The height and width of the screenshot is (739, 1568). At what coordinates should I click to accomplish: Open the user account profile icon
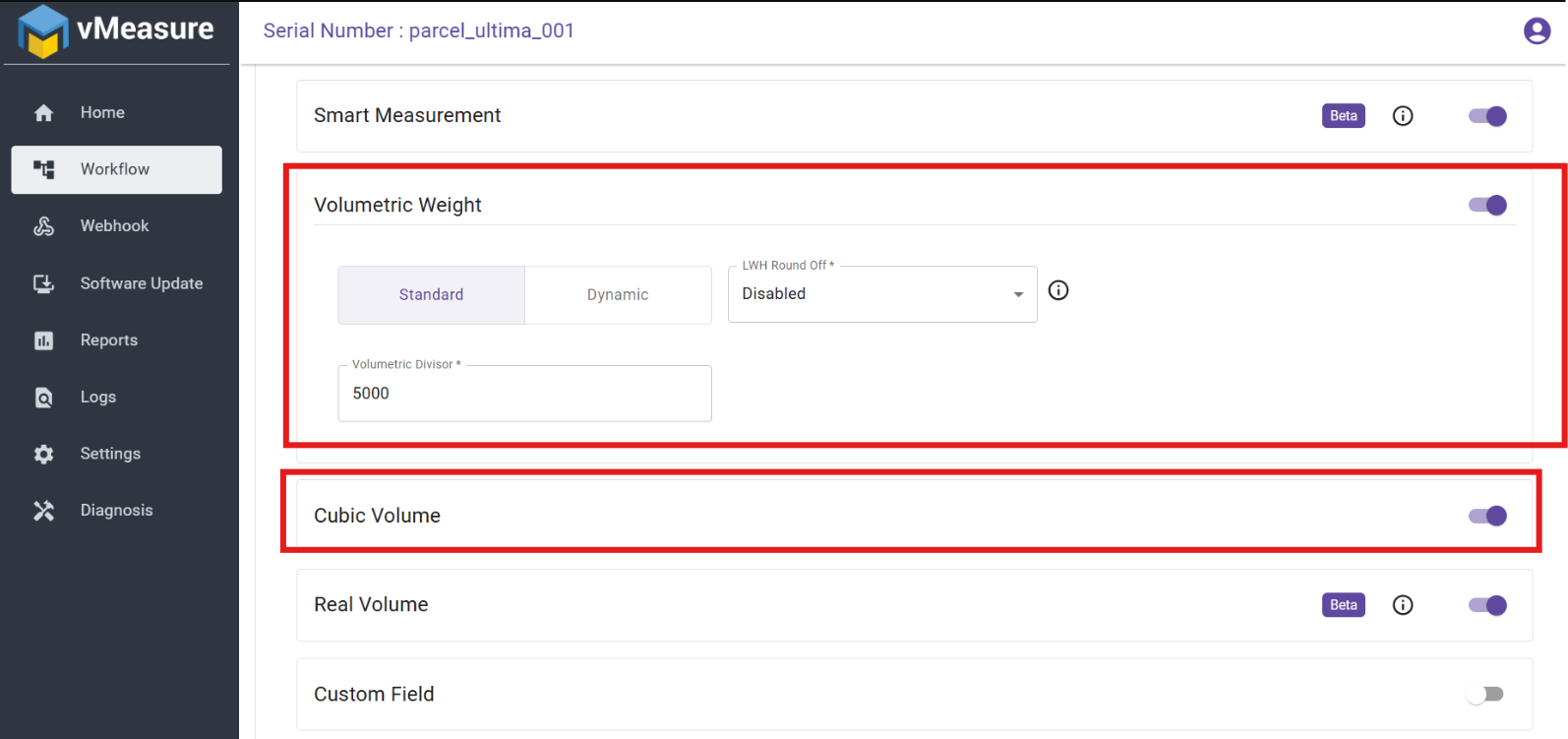click(x=1537, y=31)
